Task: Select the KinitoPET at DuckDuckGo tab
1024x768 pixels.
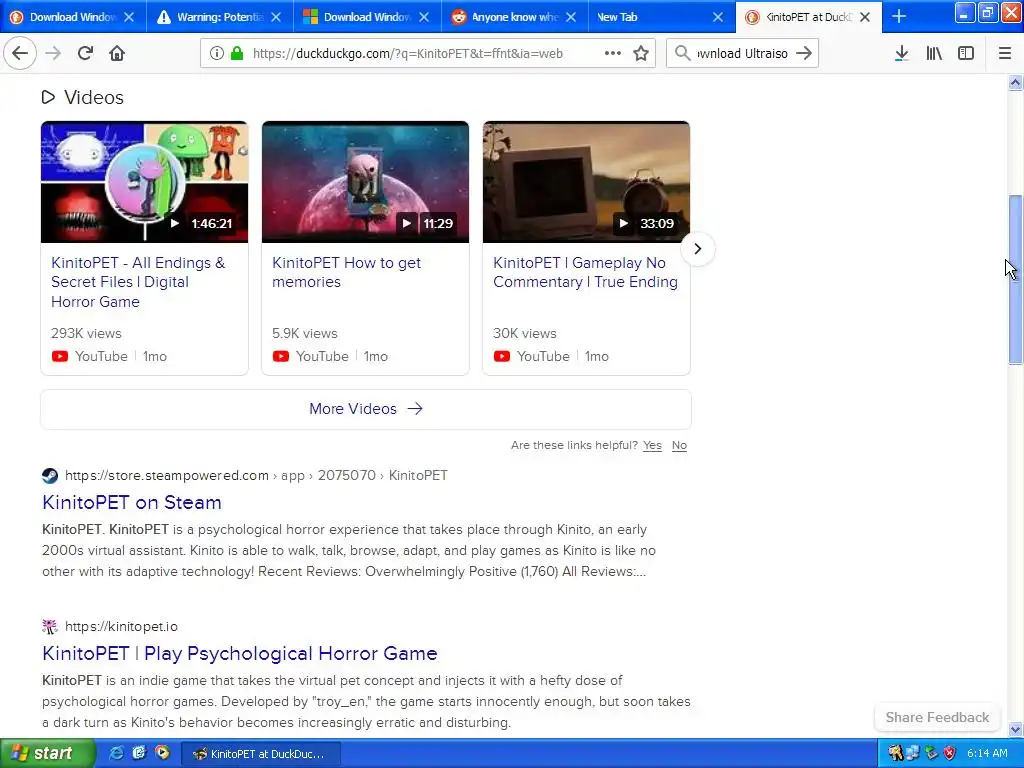Action: 808,17
